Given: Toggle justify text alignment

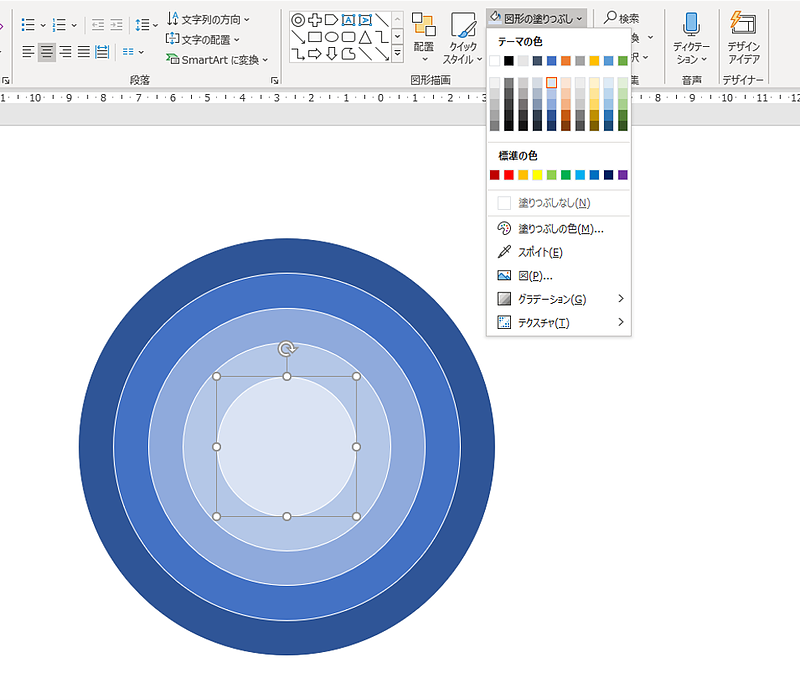Looking at the screenshot, I should click(84, 52).
